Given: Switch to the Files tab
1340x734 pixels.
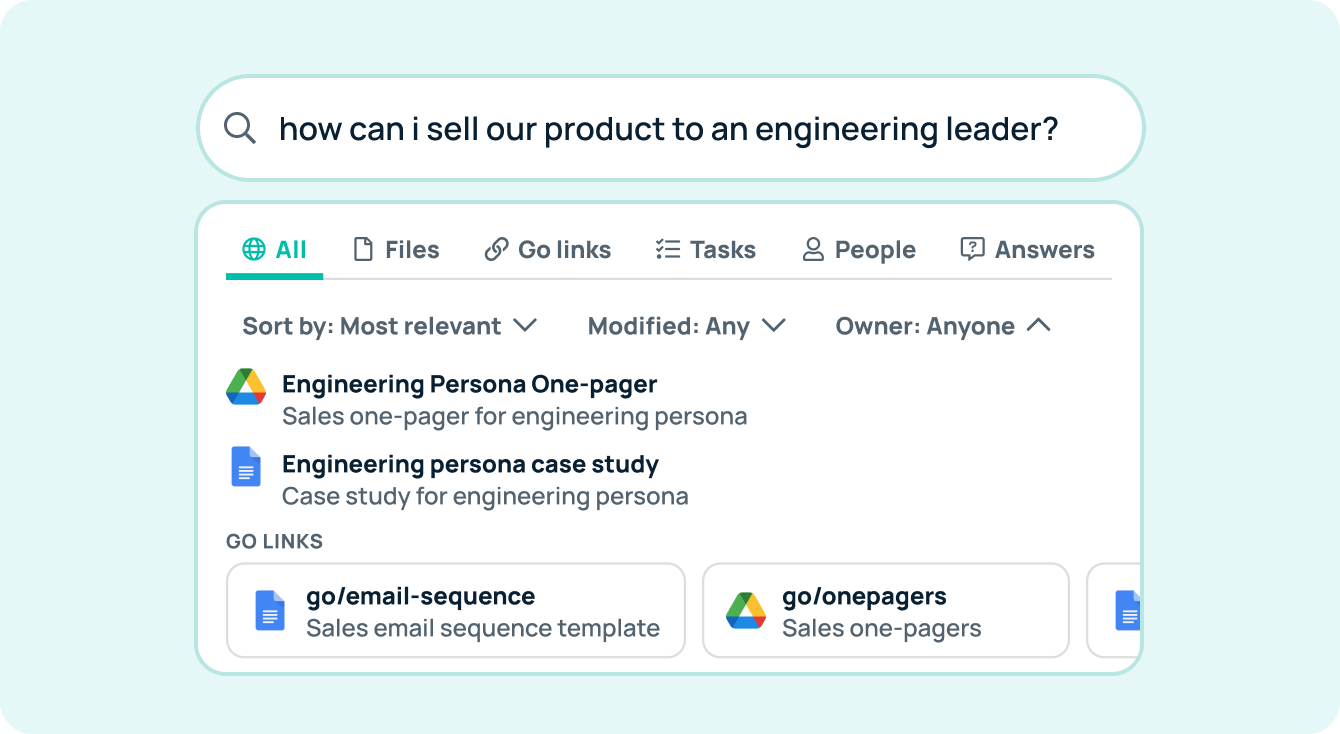Looking at the screenshot, I should [397, 249].
